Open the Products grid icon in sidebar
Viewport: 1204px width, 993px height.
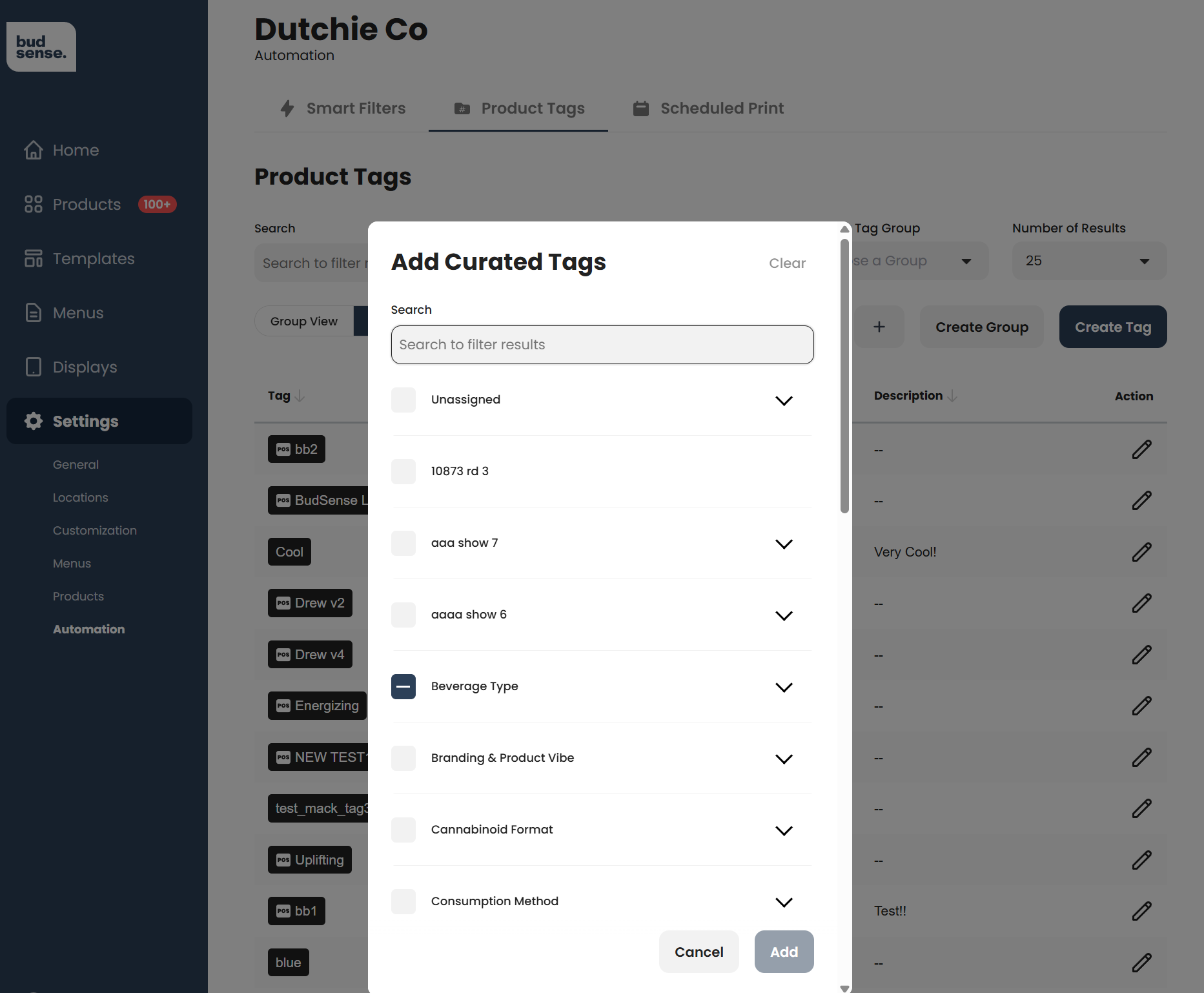coord(34,205)
